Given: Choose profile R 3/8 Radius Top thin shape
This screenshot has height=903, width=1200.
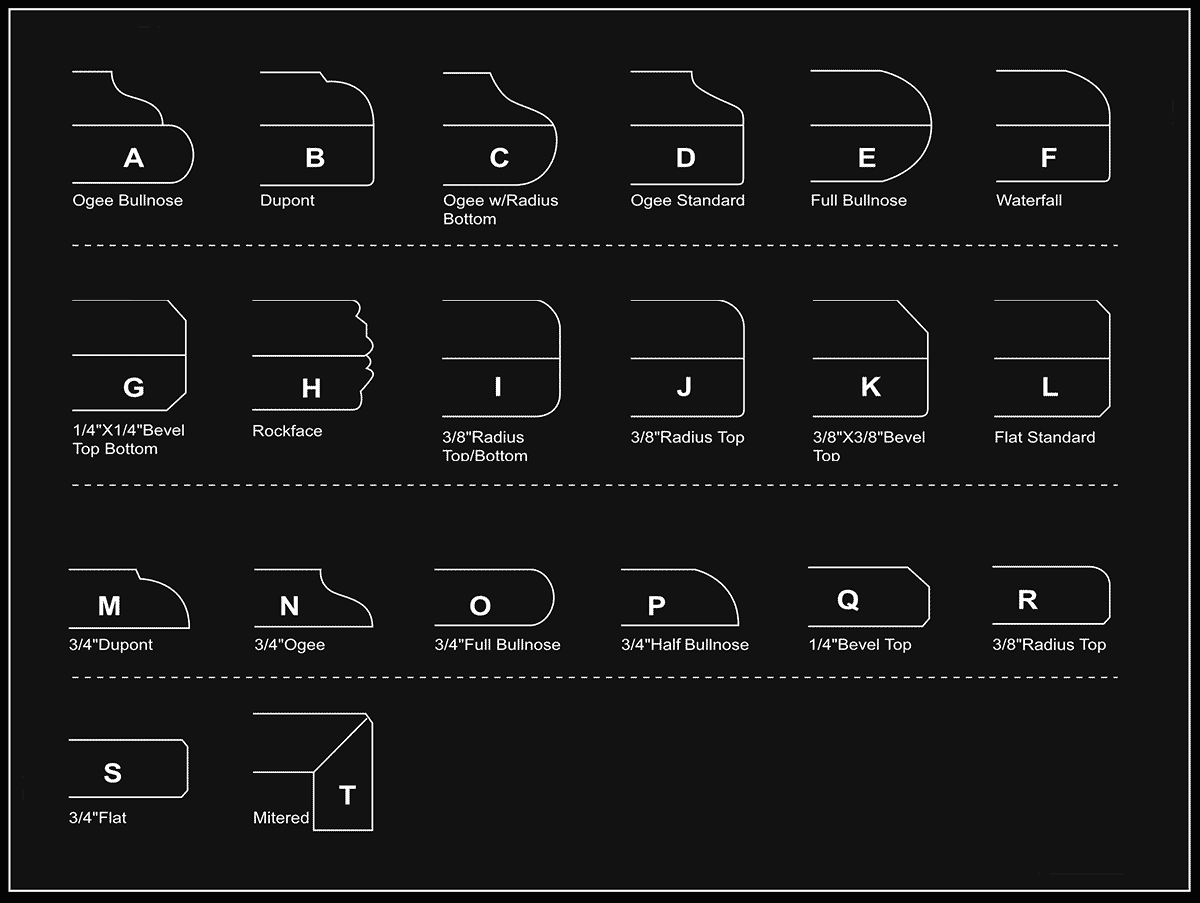Looking at the screenshot, I should coord(1051,595).
